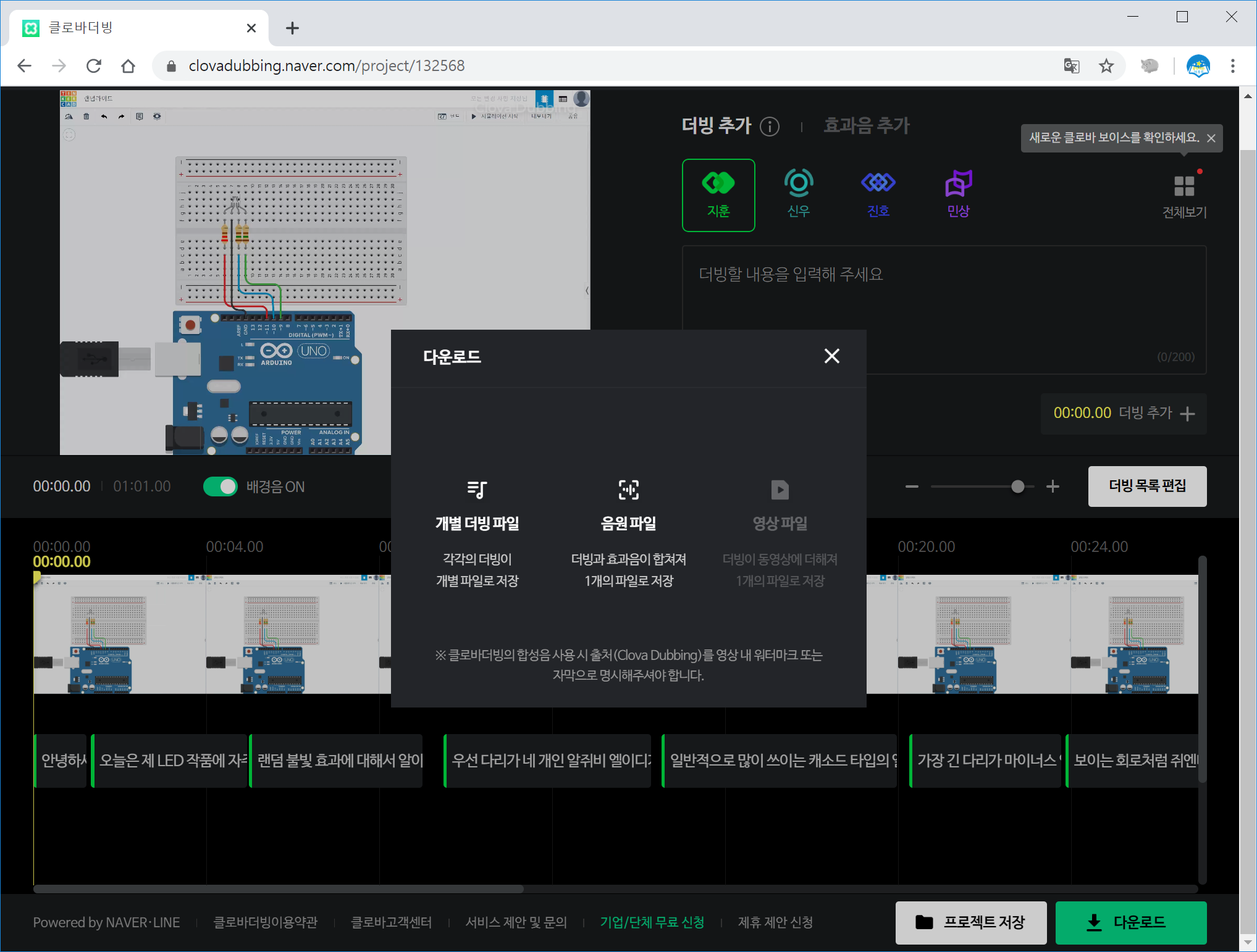Open 기업/단체 무료 신청 link

pyautogui.click(x=652, y=922)
